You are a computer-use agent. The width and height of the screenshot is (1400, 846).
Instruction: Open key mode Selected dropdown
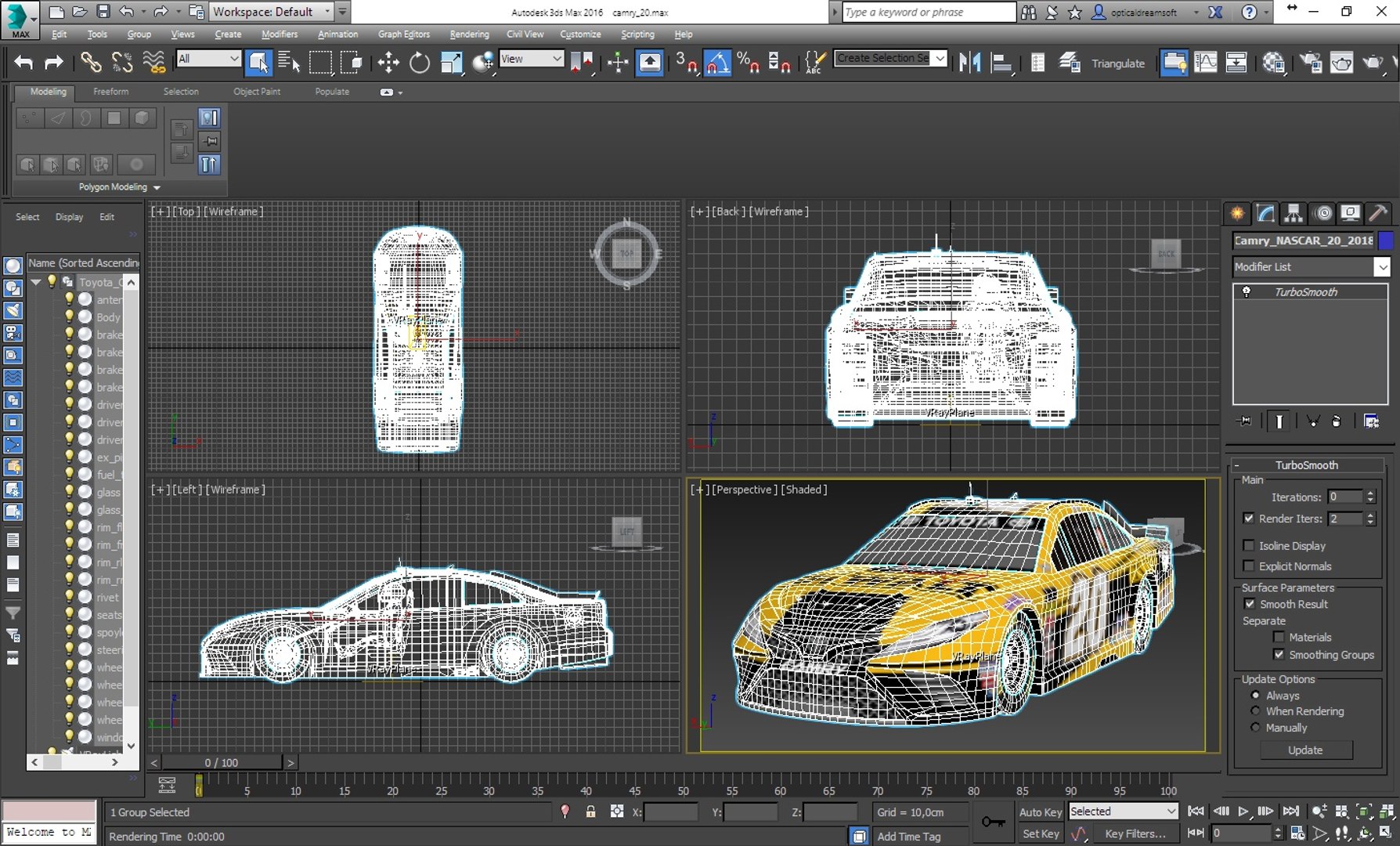(x=1123, y=812)
